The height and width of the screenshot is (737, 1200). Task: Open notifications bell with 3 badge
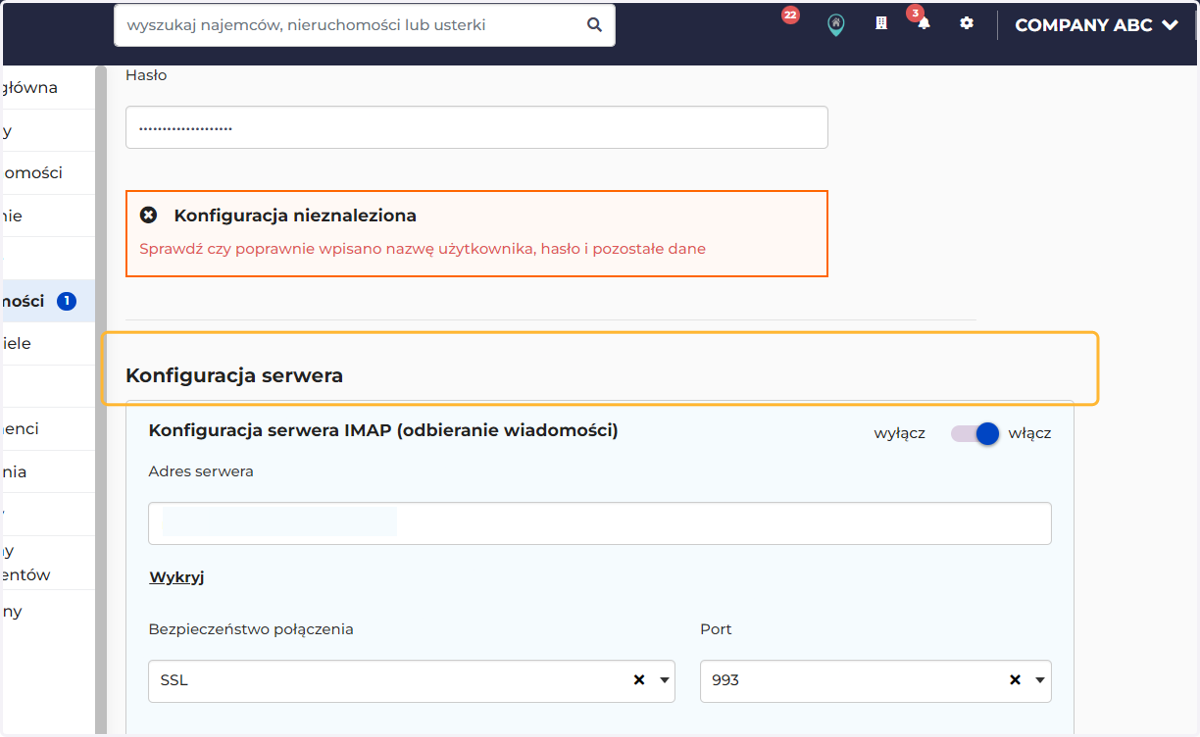click(921, 20)
